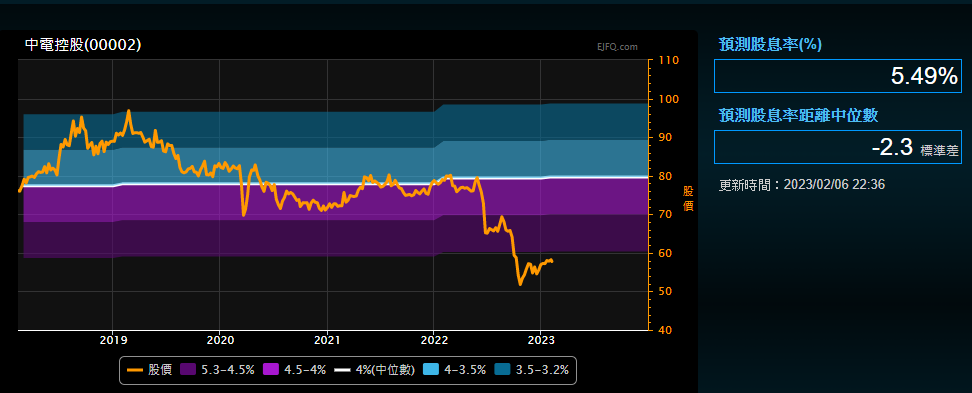
Task: Toggle the 4-3.5% band legend
Action: coord(454,370)
